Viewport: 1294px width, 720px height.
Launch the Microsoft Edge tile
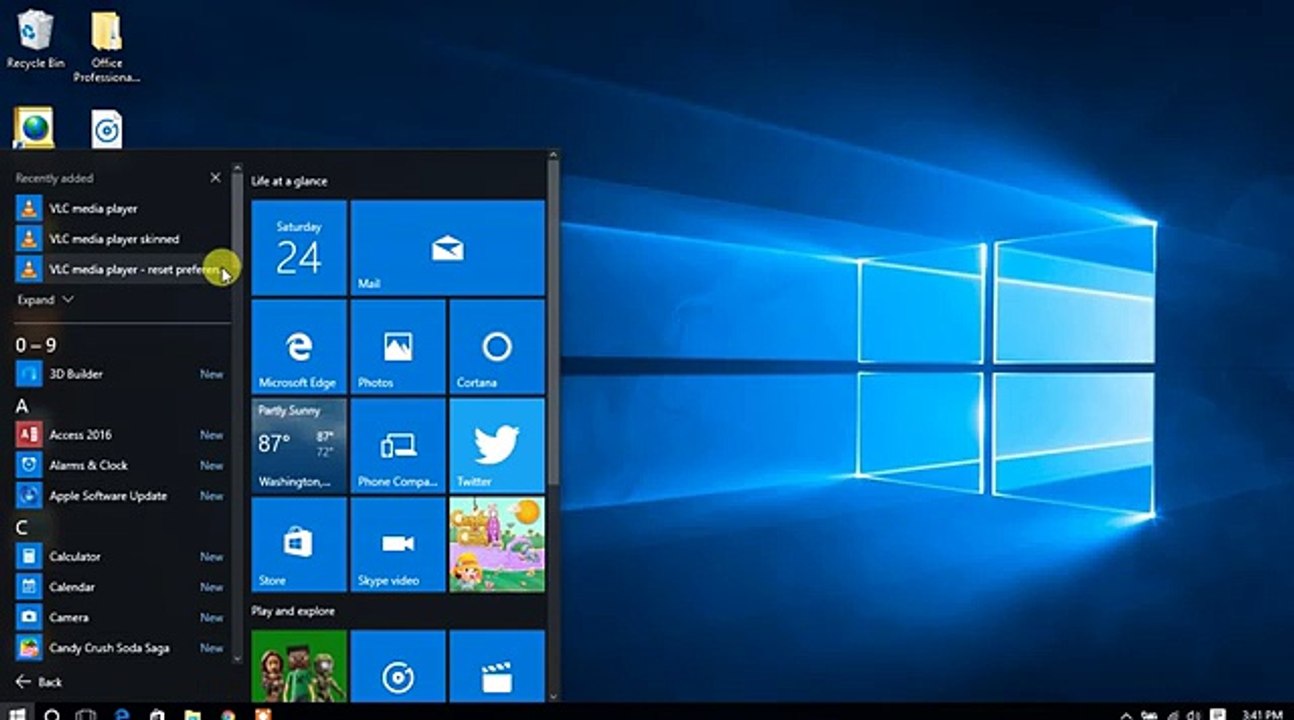(x=299, y=346)
